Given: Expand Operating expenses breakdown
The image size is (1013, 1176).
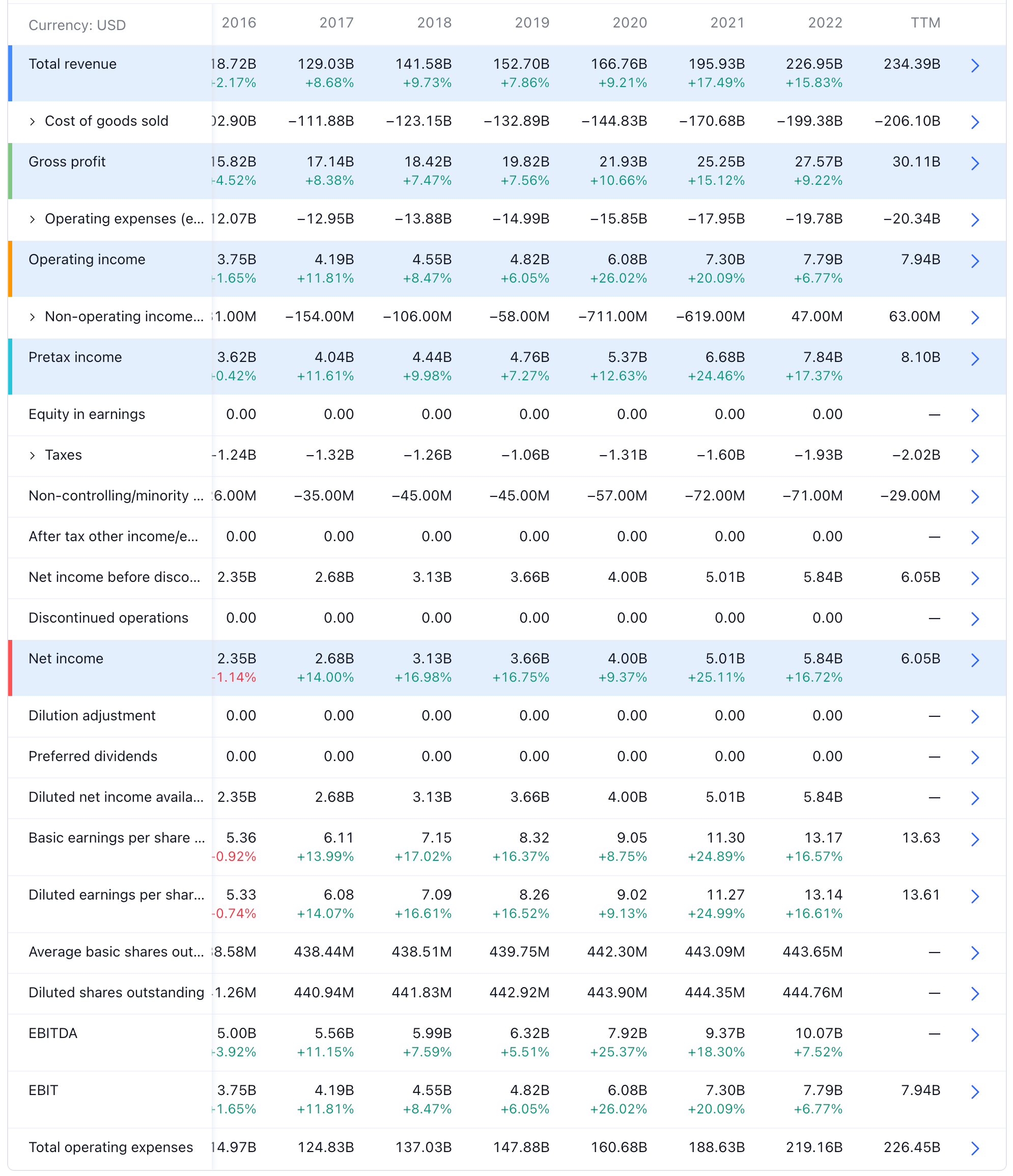Looking at the screenshot, I should tap(33, 219).
